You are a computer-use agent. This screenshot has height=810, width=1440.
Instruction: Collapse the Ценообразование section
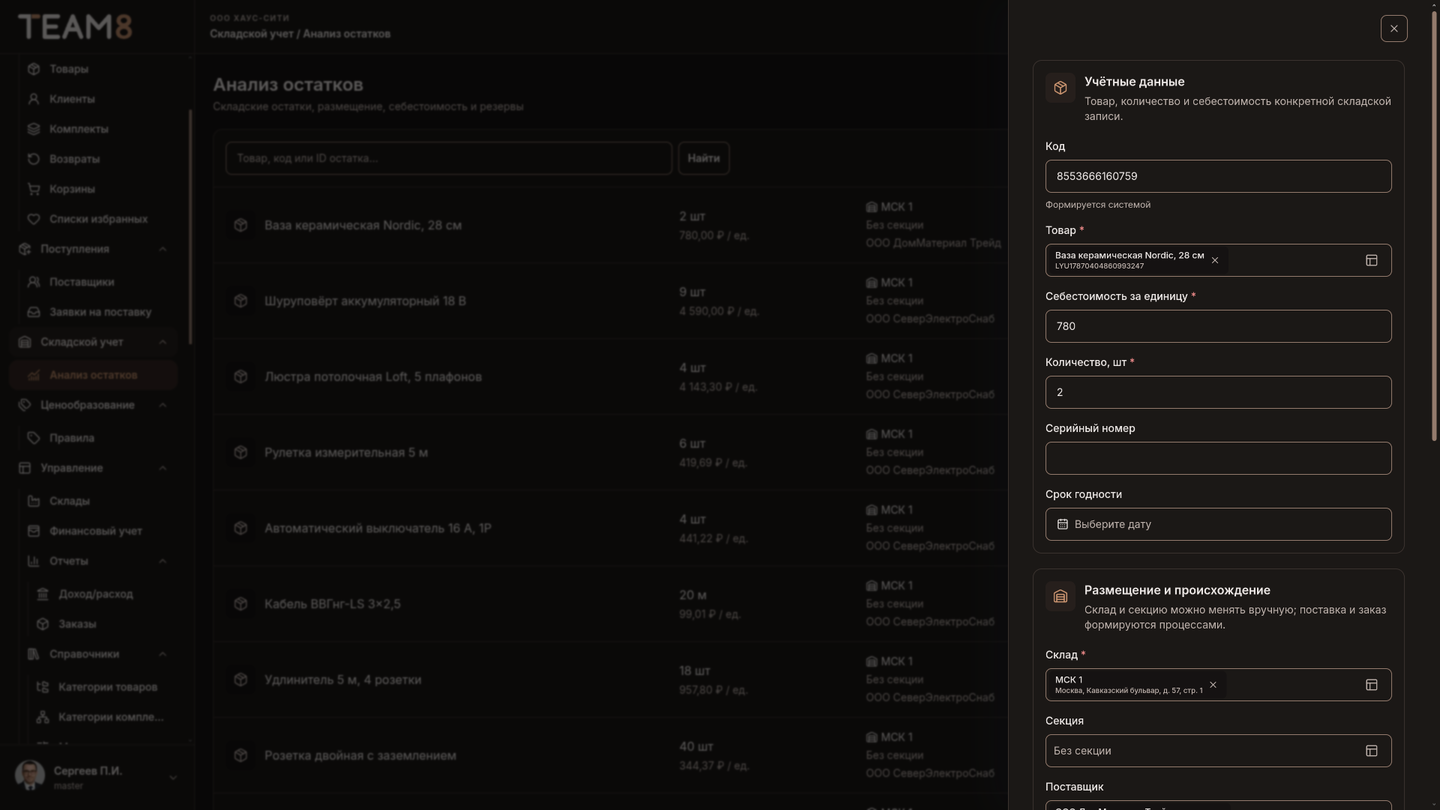162,405
